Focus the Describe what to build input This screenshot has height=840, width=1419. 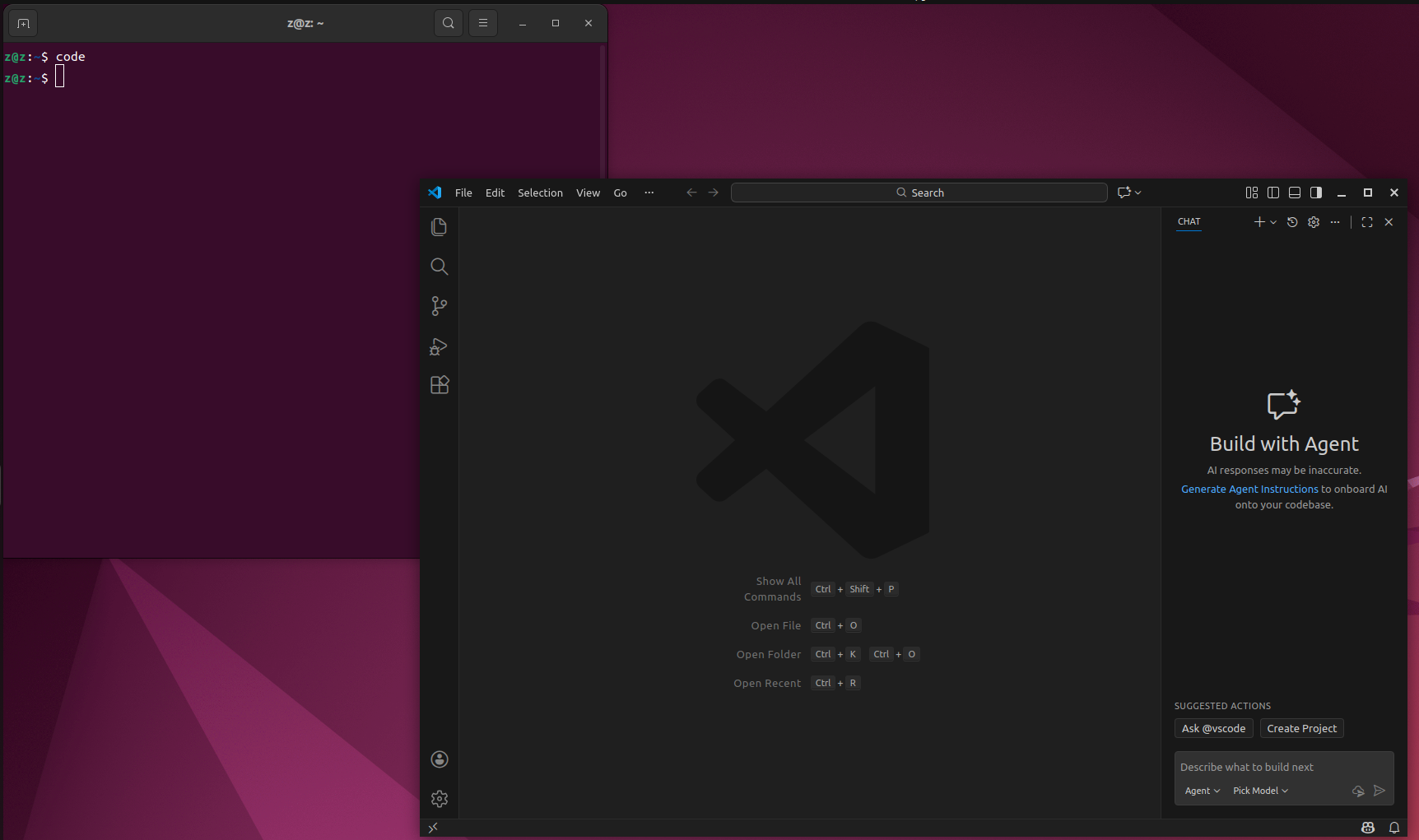click(1284, 767)
